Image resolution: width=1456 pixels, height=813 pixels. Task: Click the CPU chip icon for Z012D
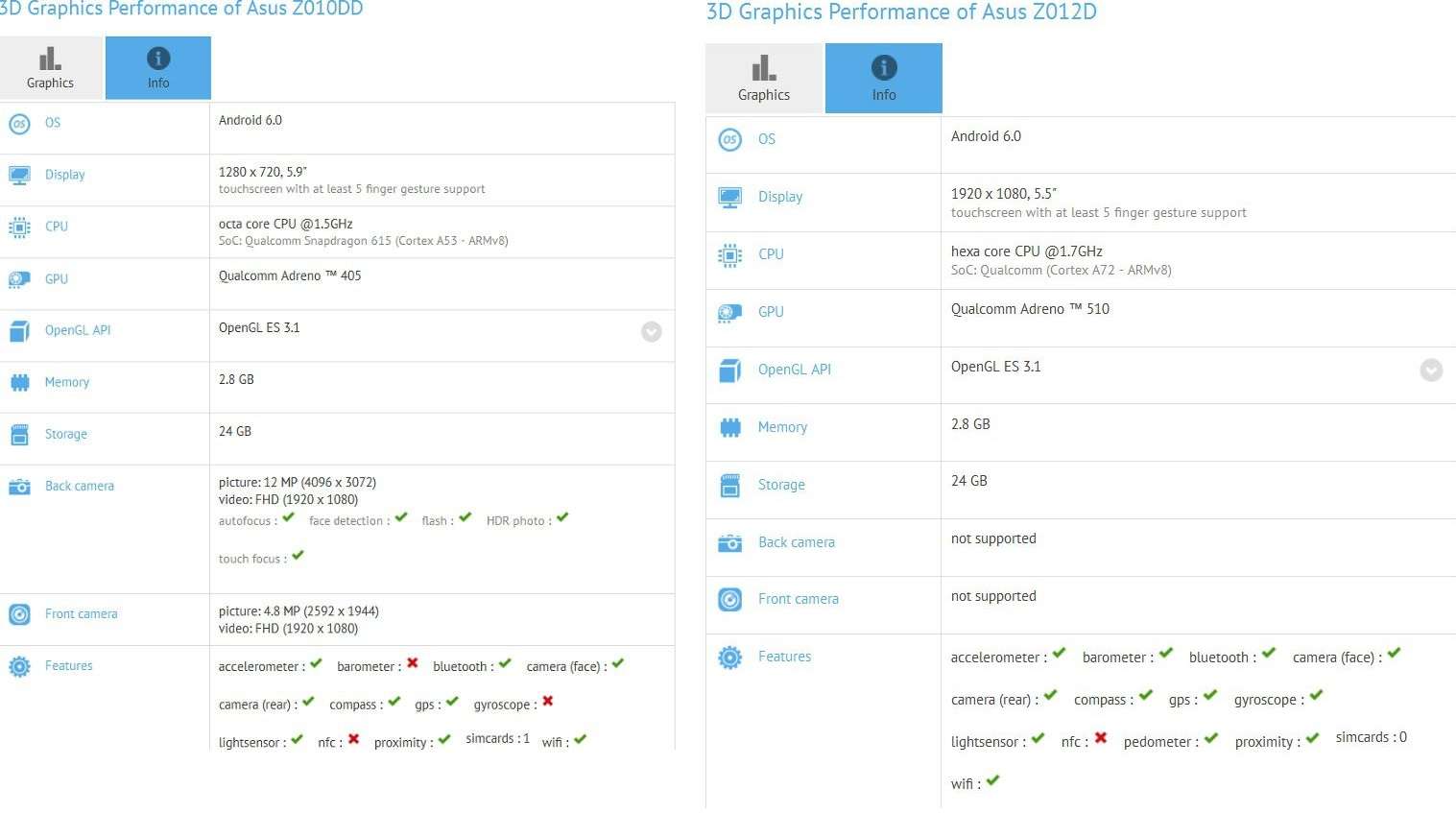pyautogui.click(x=730, y=255)
